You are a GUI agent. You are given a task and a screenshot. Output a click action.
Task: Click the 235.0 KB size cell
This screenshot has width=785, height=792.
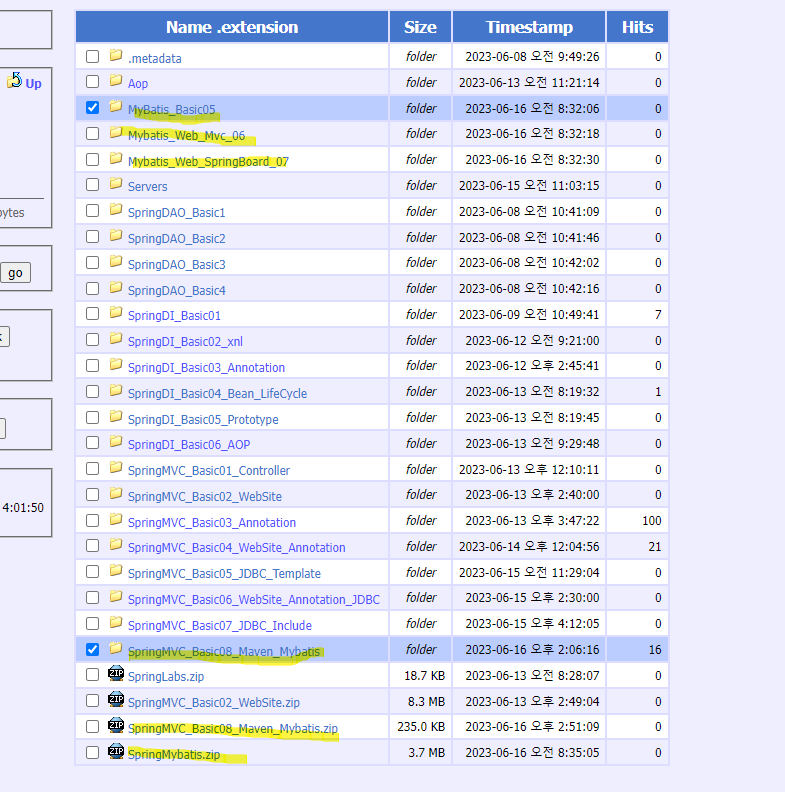coord(421,727)
